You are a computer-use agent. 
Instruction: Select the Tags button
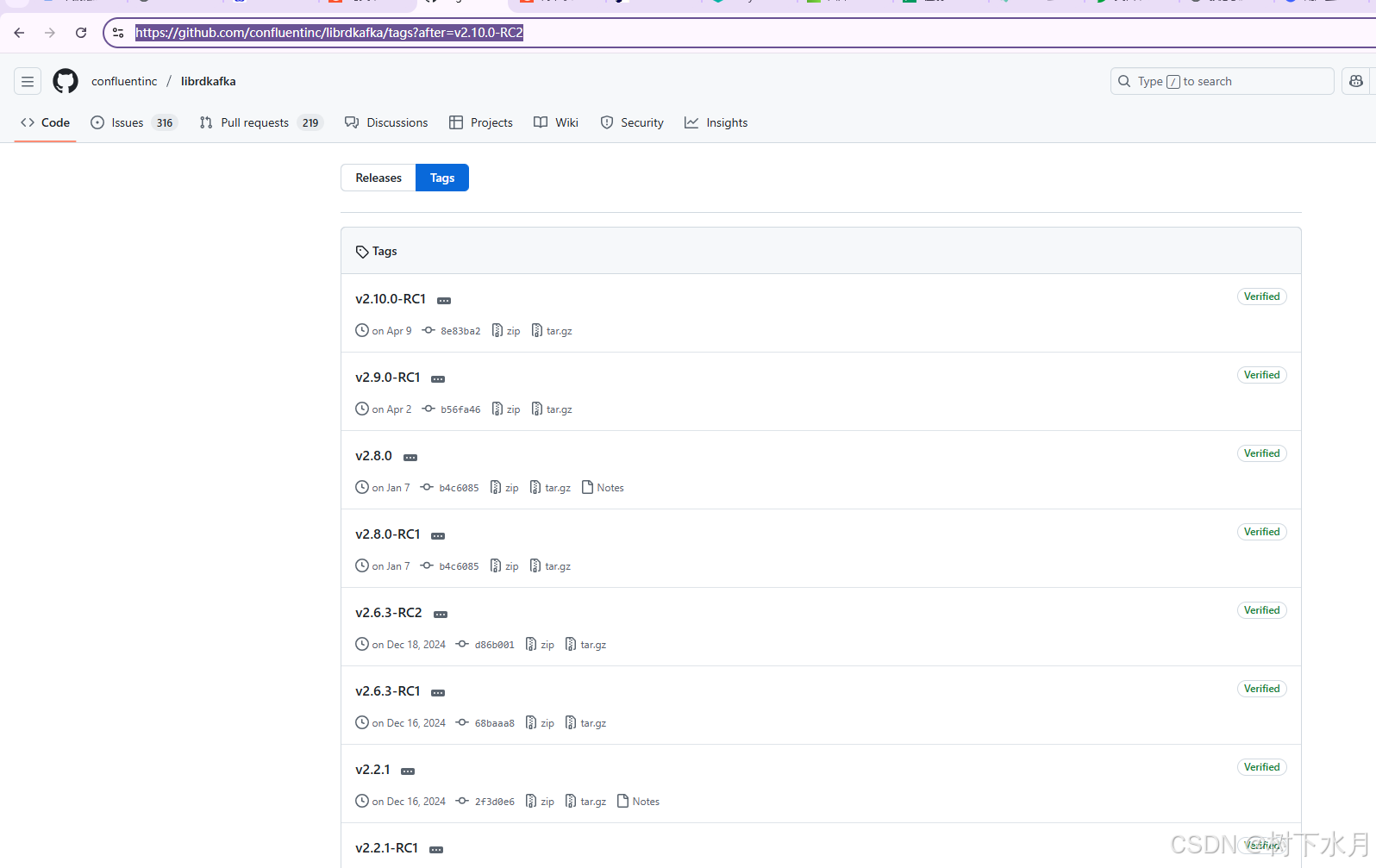[x=442, y=178]
